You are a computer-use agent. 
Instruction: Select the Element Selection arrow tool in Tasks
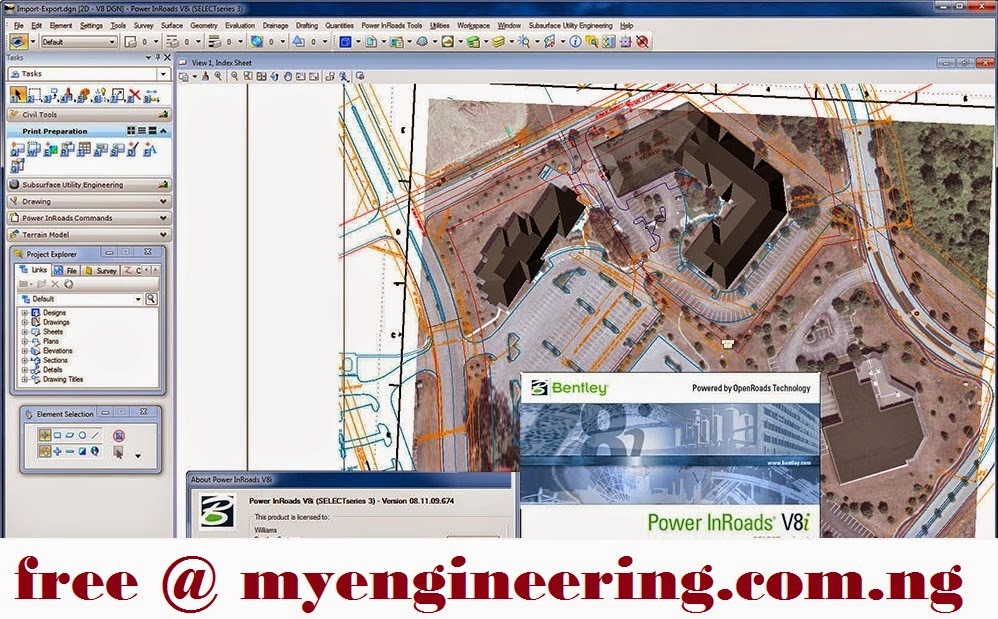coord(17,95)
